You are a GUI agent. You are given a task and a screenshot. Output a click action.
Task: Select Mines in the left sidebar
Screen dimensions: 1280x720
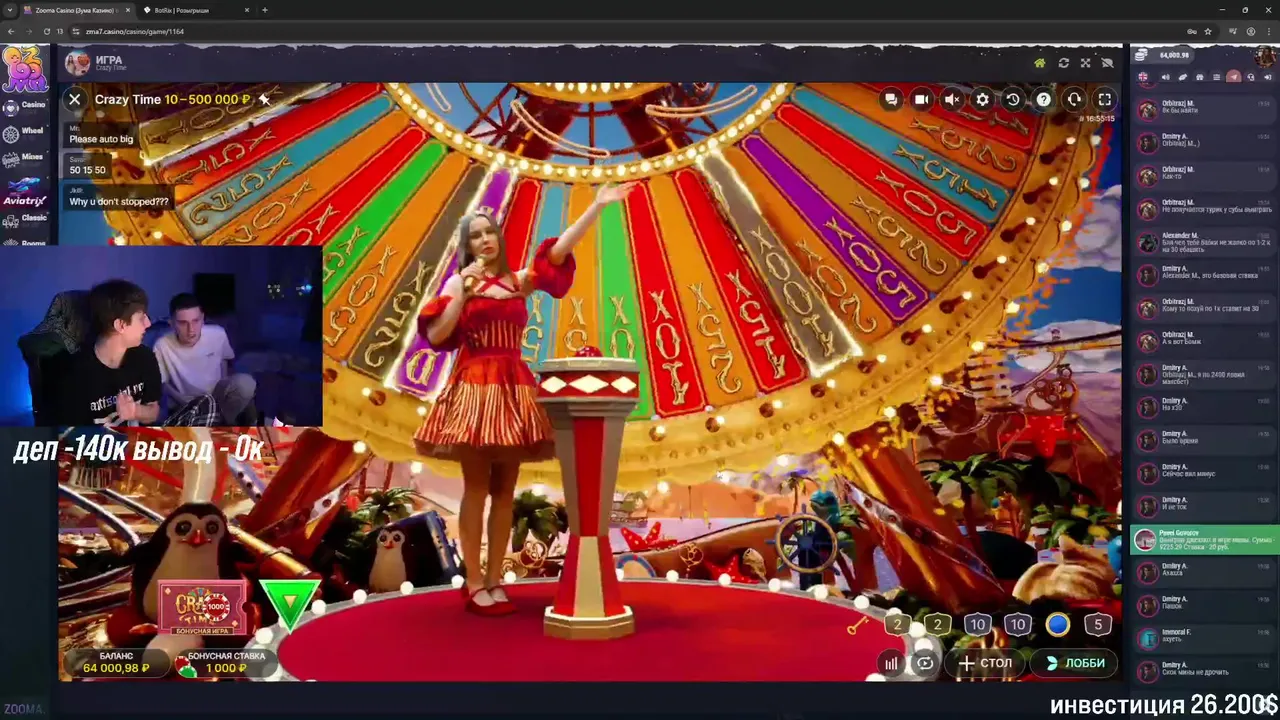pyautogui.click(x=24, y=157)
